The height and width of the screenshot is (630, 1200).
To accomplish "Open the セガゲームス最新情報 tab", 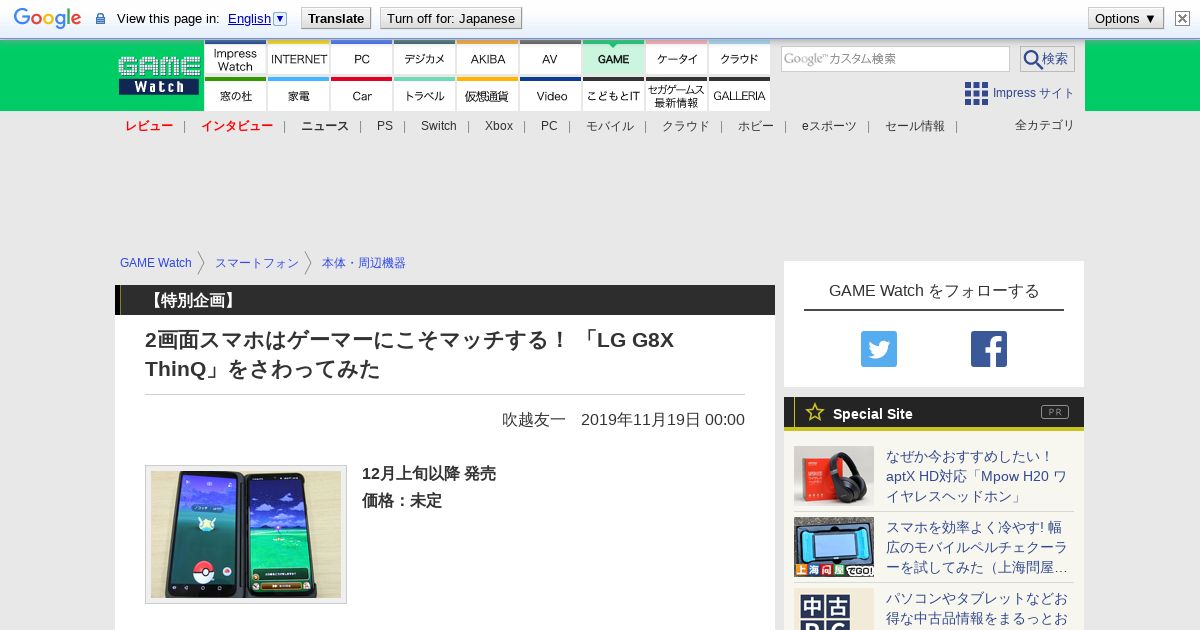I will pyautogui.click(x=677, y=95).
